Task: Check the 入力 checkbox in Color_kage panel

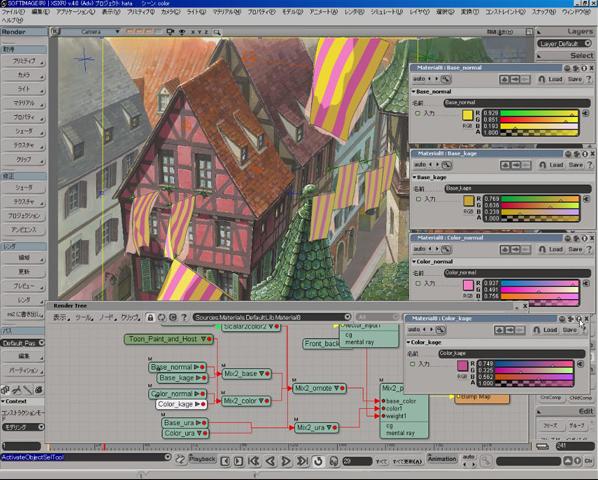Action: 412,364
